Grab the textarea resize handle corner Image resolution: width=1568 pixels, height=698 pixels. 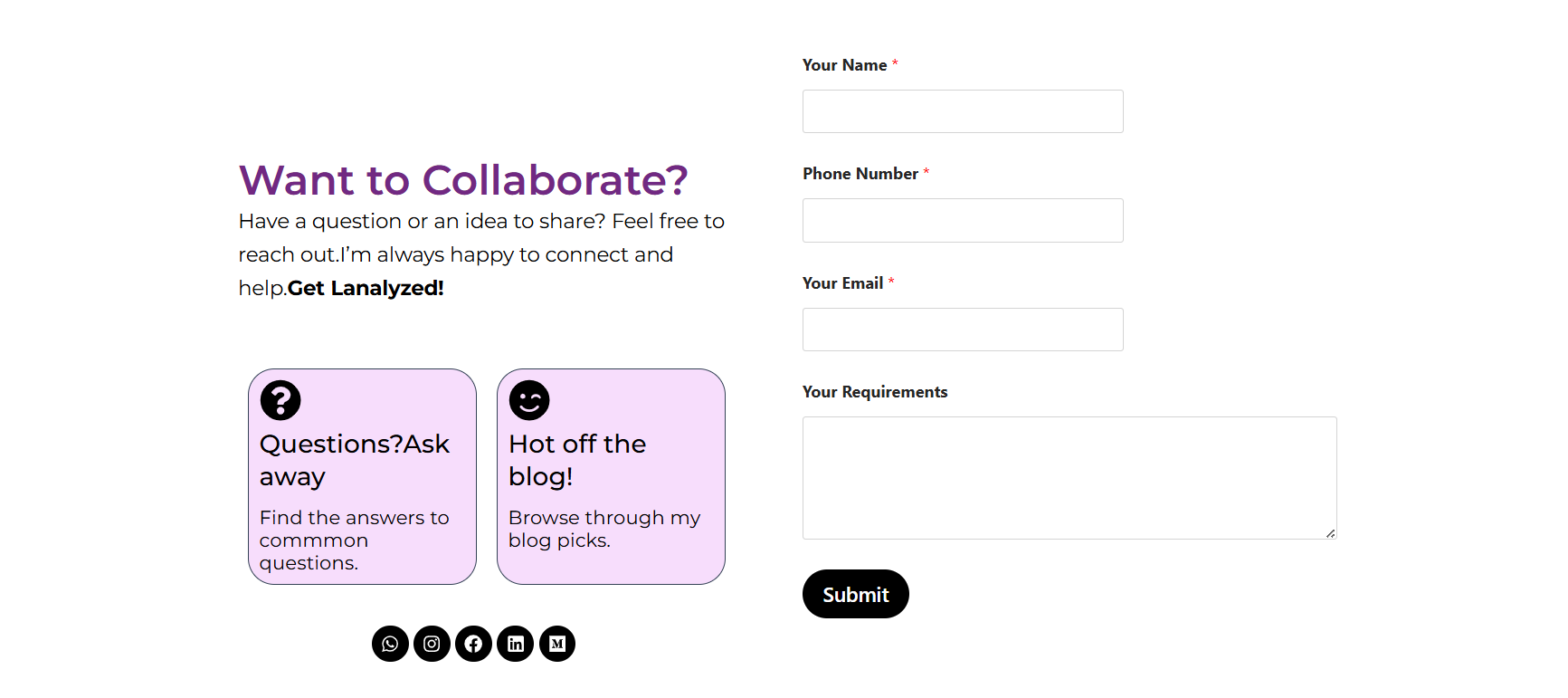tap(1330, 533)
